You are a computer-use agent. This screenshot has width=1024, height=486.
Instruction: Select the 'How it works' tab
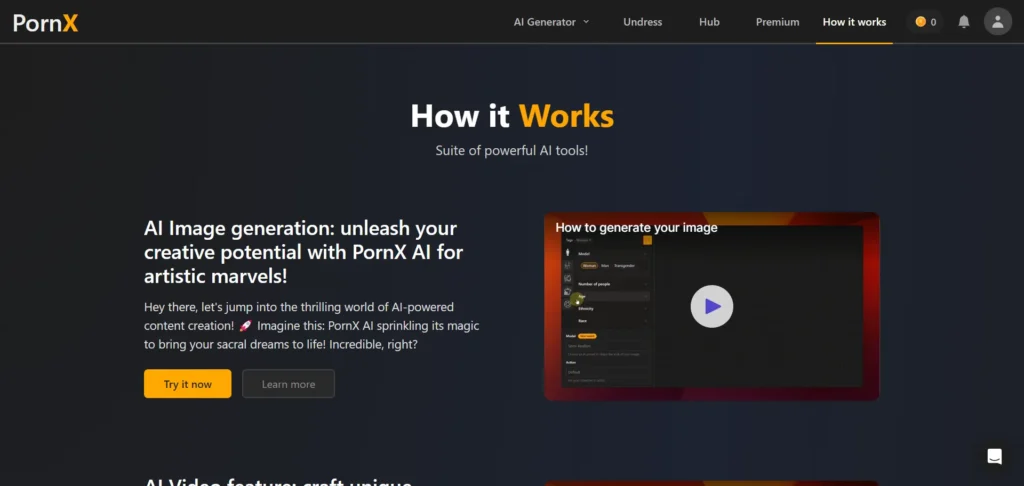[x=854, y=21]
